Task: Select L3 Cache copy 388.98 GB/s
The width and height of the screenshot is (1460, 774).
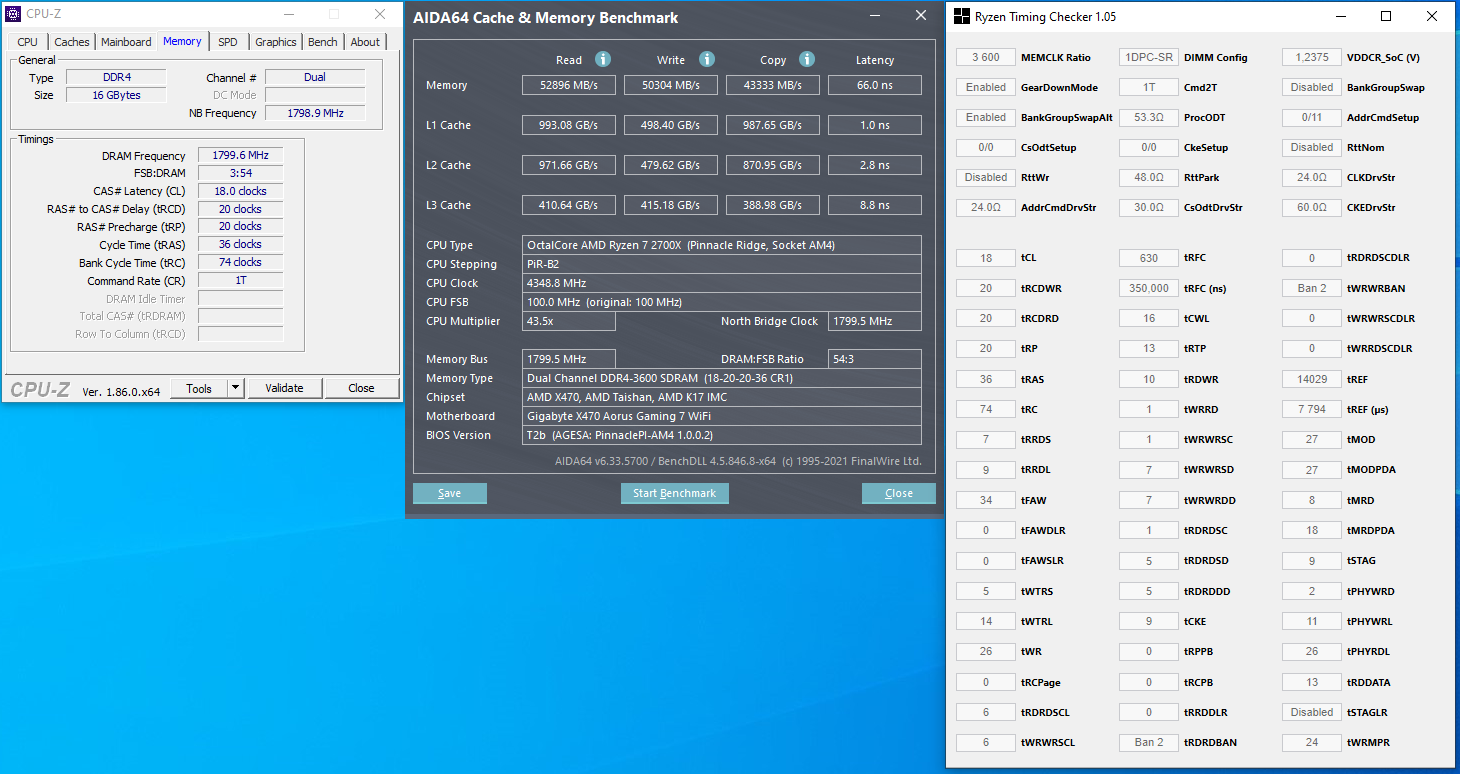Action: click(773, 205)
